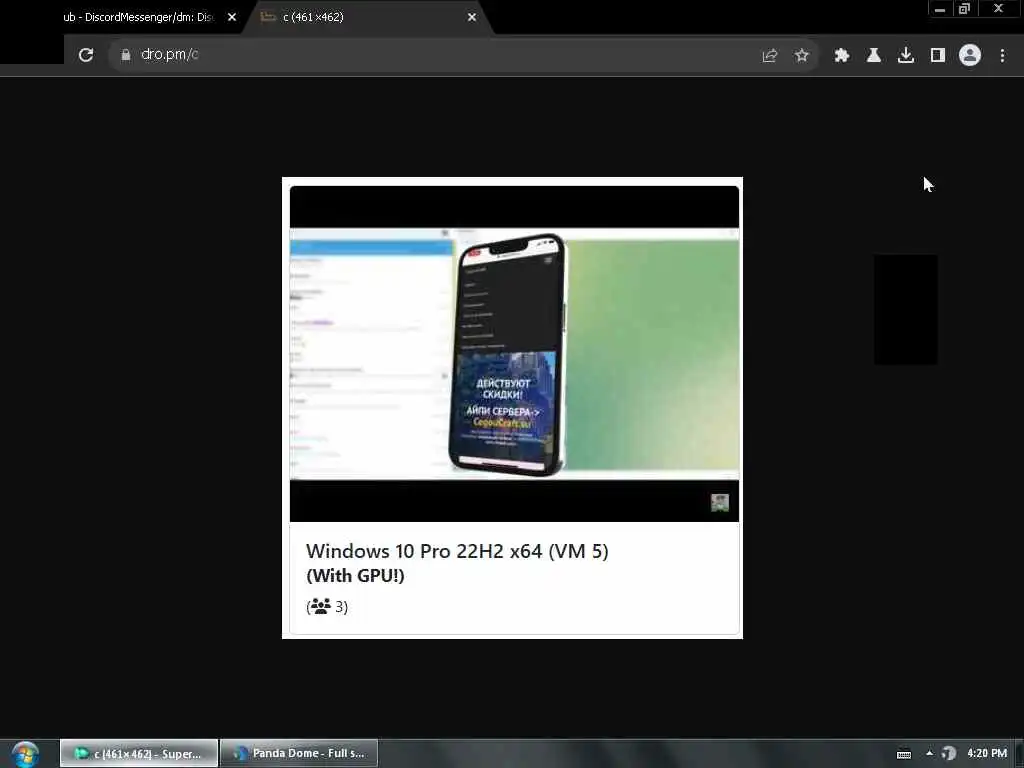1024x768 pixels.
Task: Click the volume tray icon
Action: pos(949,754)
